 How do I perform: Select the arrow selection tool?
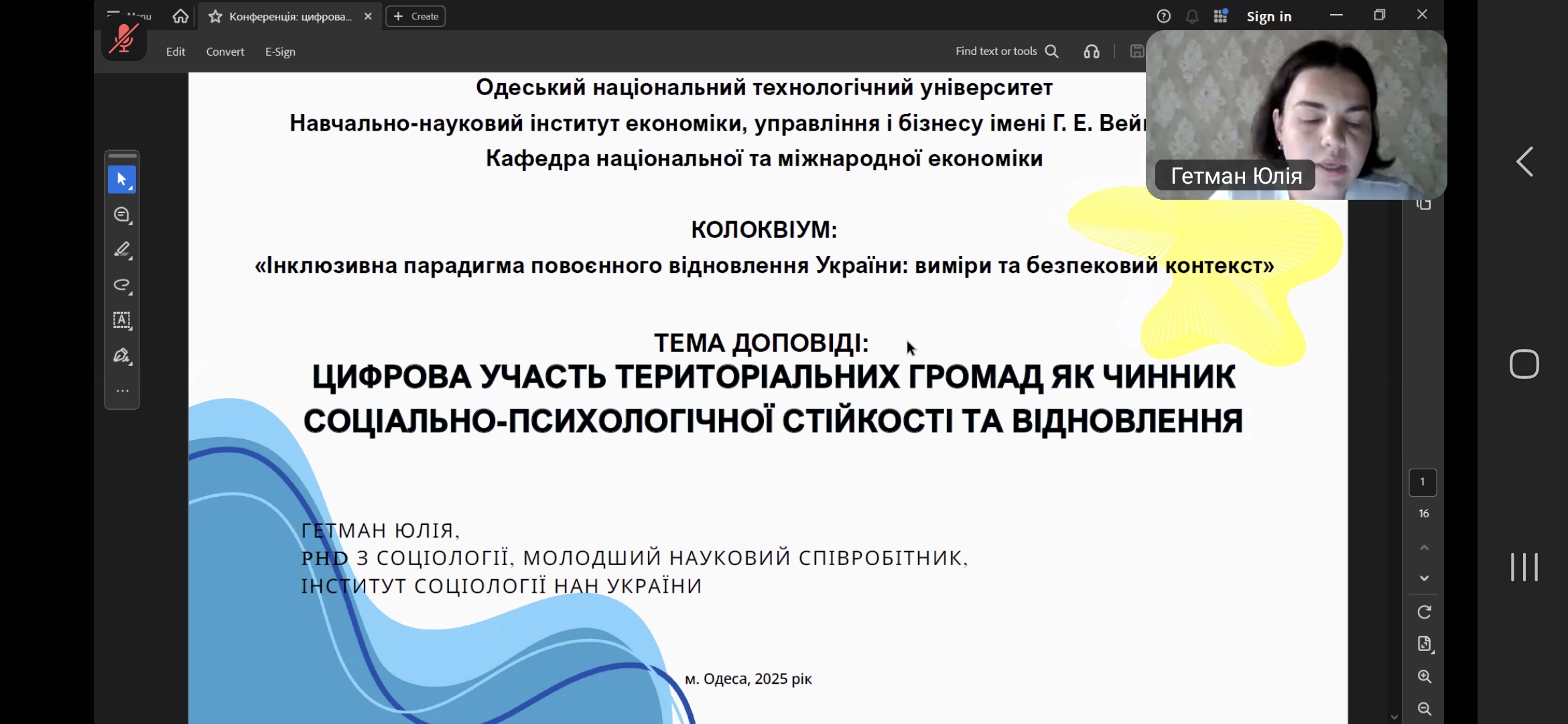121,180
